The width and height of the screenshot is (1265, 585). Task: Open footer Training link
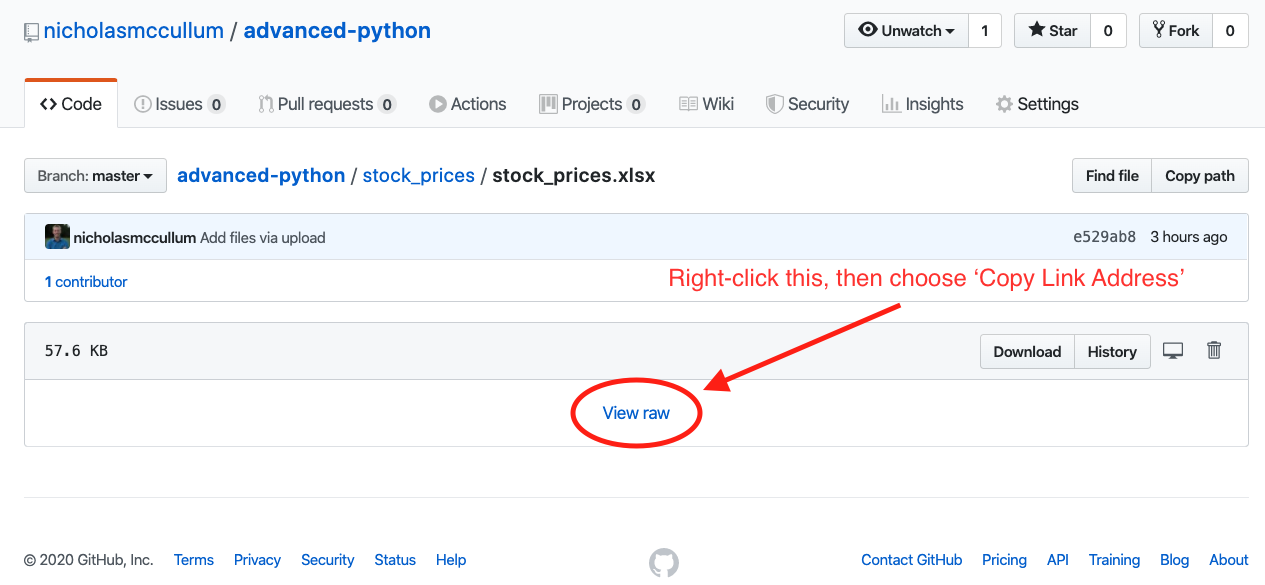pos(1114,560)
